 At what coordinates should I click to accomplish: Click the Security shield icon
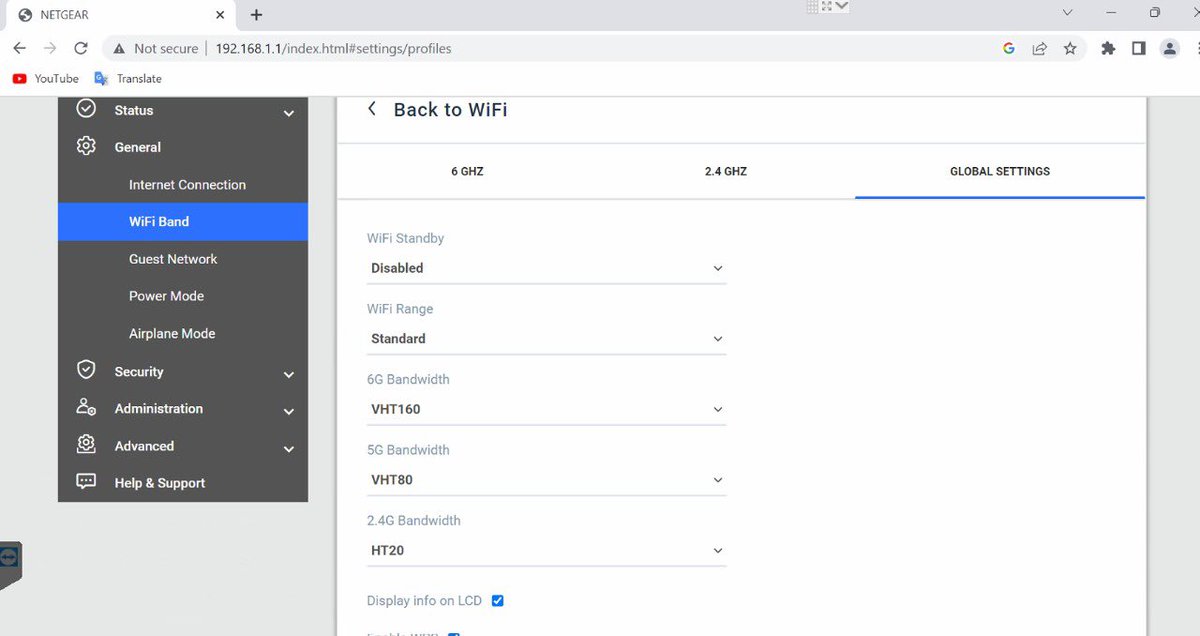(x=87, y=370)
